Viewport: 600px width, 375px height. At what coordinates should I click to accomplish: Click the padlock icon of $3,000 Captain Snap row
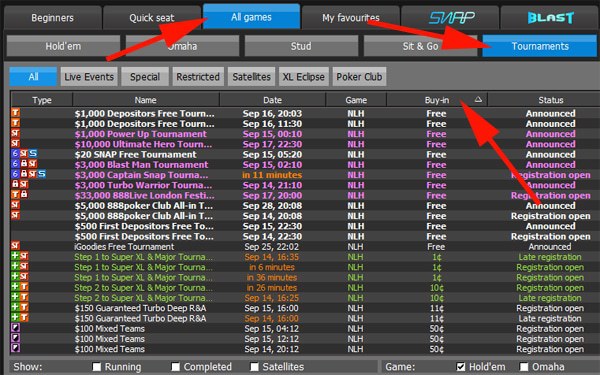(24, 174)
